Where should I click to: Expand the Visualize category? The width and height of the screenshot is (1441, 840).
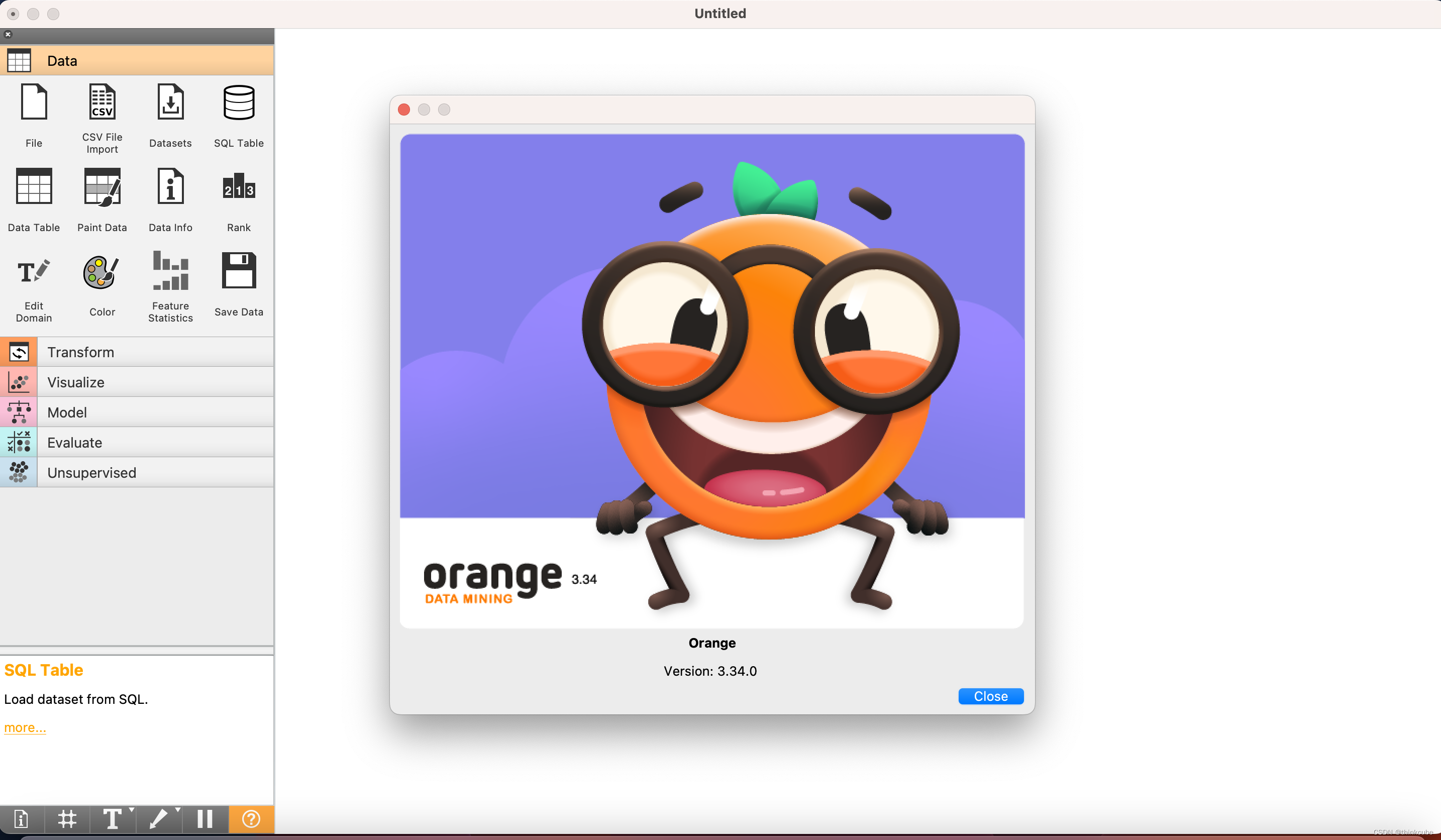[137, 382]
